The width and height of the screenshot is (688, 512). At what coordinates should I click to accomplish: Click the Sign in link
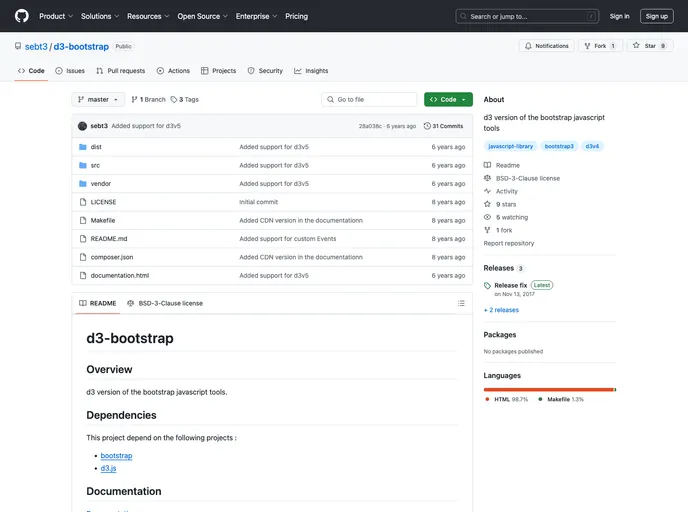pos(619,16)
